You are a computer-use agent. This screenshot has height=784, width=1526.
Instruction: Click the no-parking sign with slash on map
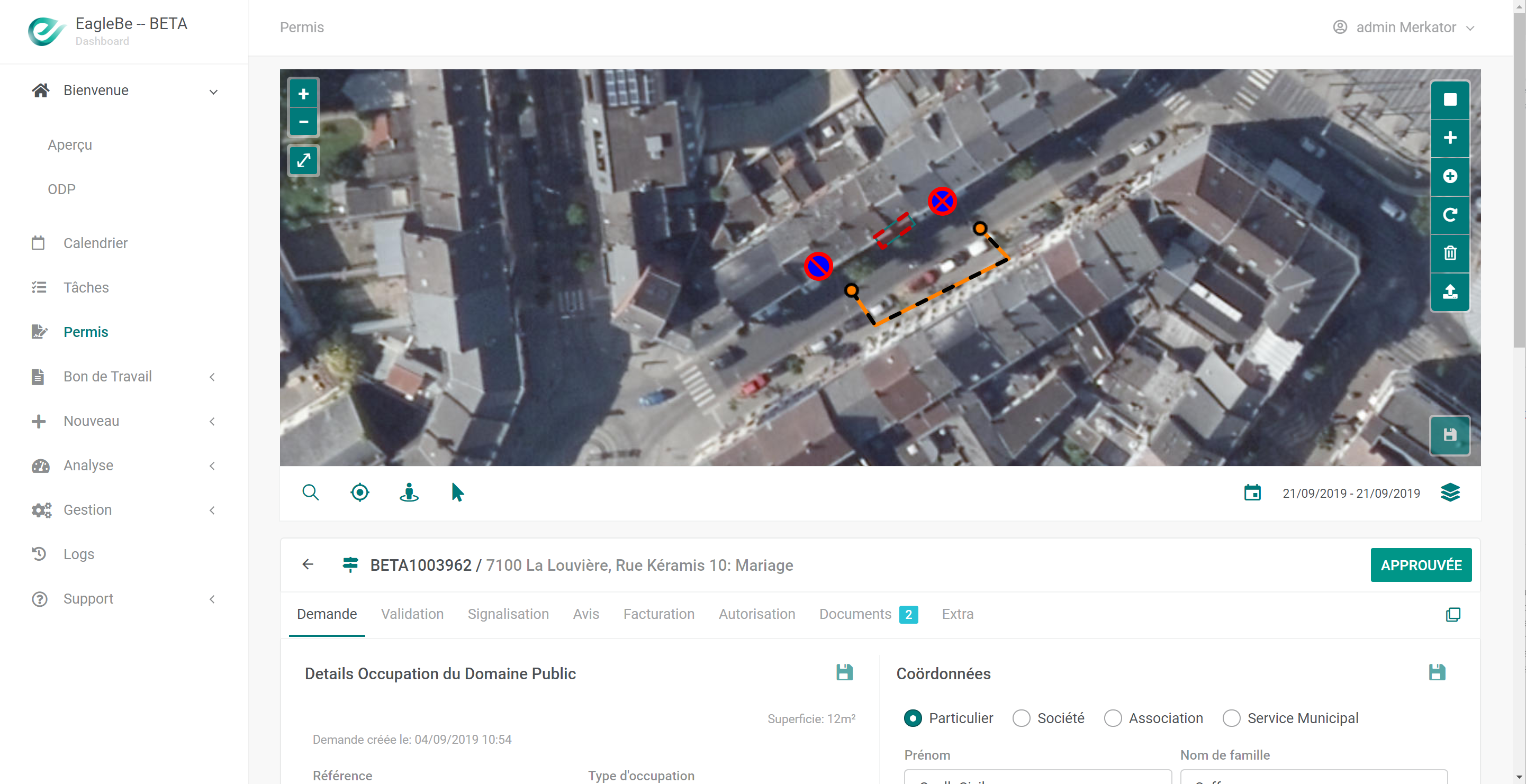click(x=818, y=267)
